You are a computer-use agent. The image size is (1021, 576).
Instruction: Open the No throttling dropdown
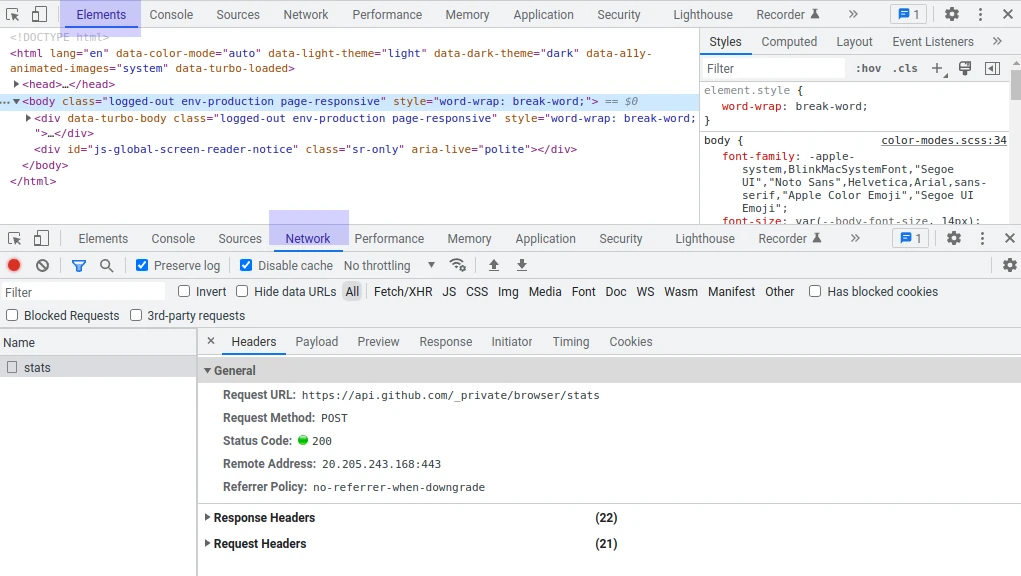pyautogui.click(x=389, y=265)
